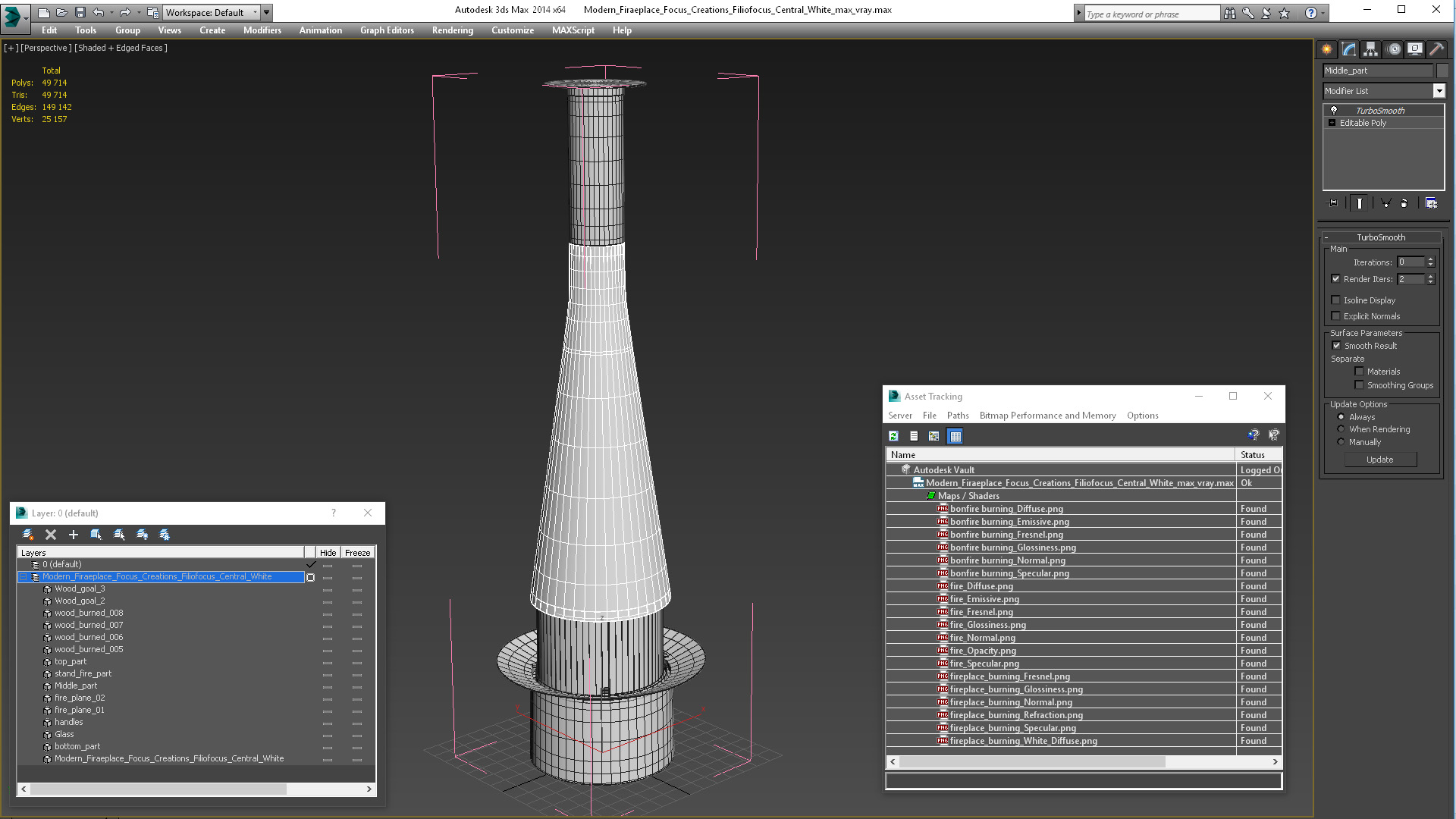Viewport: 1456px width, 819px height.
Task: Open the Modifier List dropdown
Action: pyautogui.click(x=1439, y=91)
